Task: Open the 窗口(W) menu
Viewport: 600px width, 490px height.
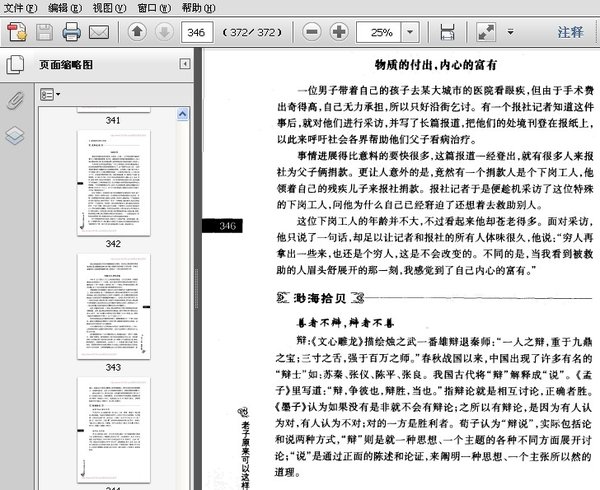Action: click(x=154, y=8)
